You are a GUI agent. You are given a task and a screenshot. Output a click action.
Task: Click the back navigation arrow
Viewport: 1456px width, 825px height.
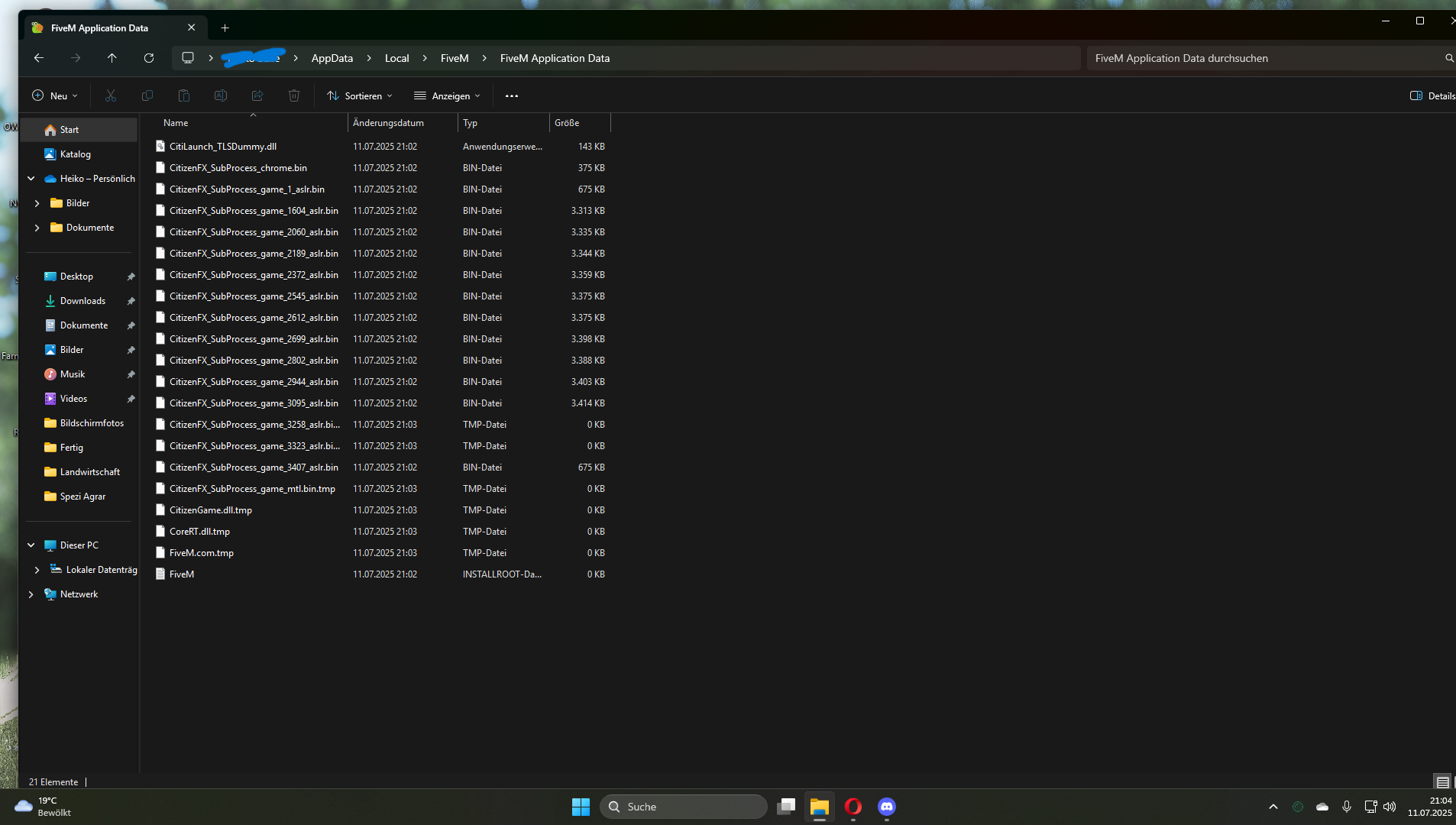[37, 57]
